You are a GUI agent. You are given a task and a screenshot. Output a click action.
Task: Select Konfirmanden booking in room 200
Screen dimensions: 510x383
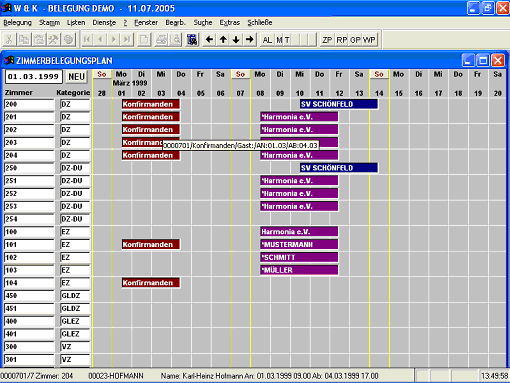151,104
